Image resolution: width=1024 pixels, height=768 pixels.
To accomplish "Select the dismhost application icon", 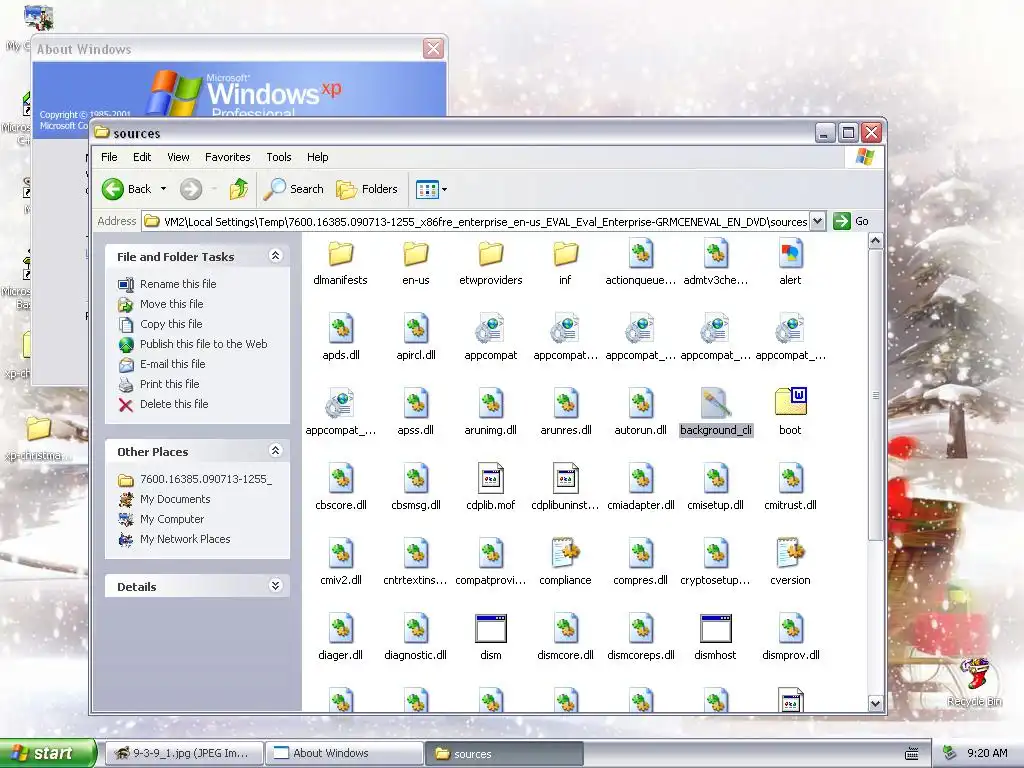I will (716, 628).
